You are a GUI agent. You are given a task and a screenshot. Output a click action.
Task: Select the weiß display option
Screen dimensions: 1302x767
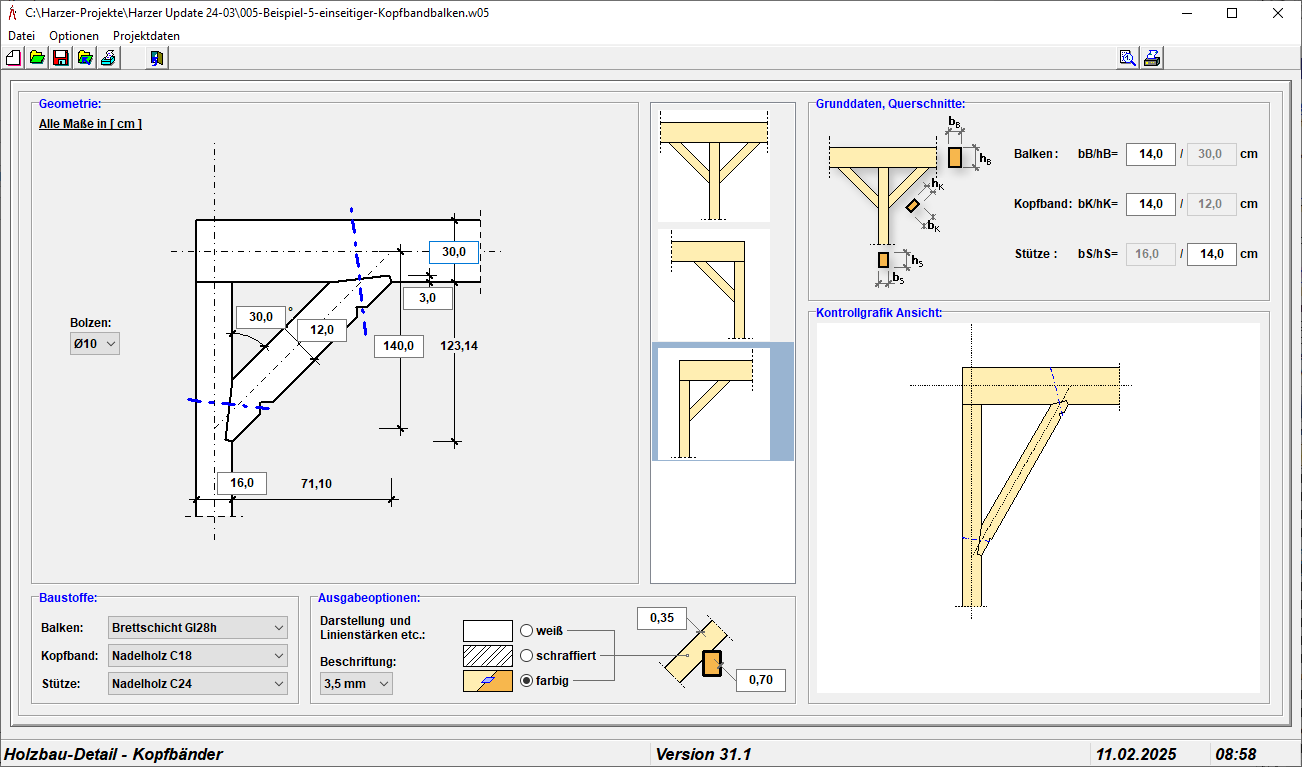(x=527, y=631)
